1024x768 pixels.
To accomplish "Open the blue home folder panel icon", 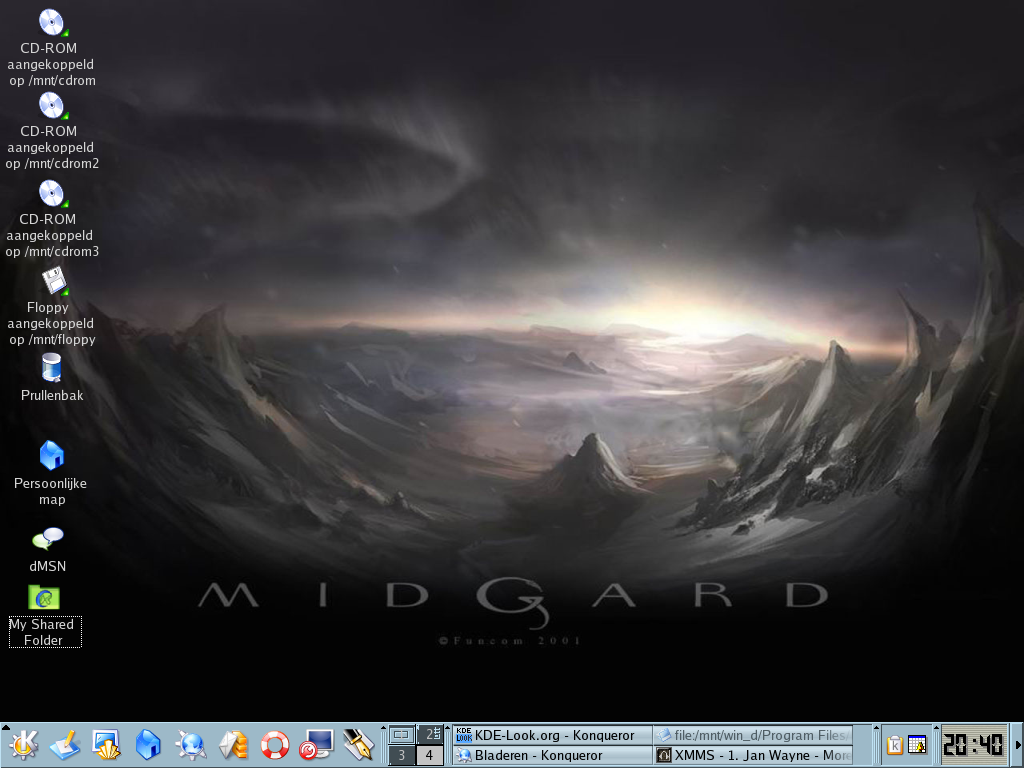I will coord(148,745).
